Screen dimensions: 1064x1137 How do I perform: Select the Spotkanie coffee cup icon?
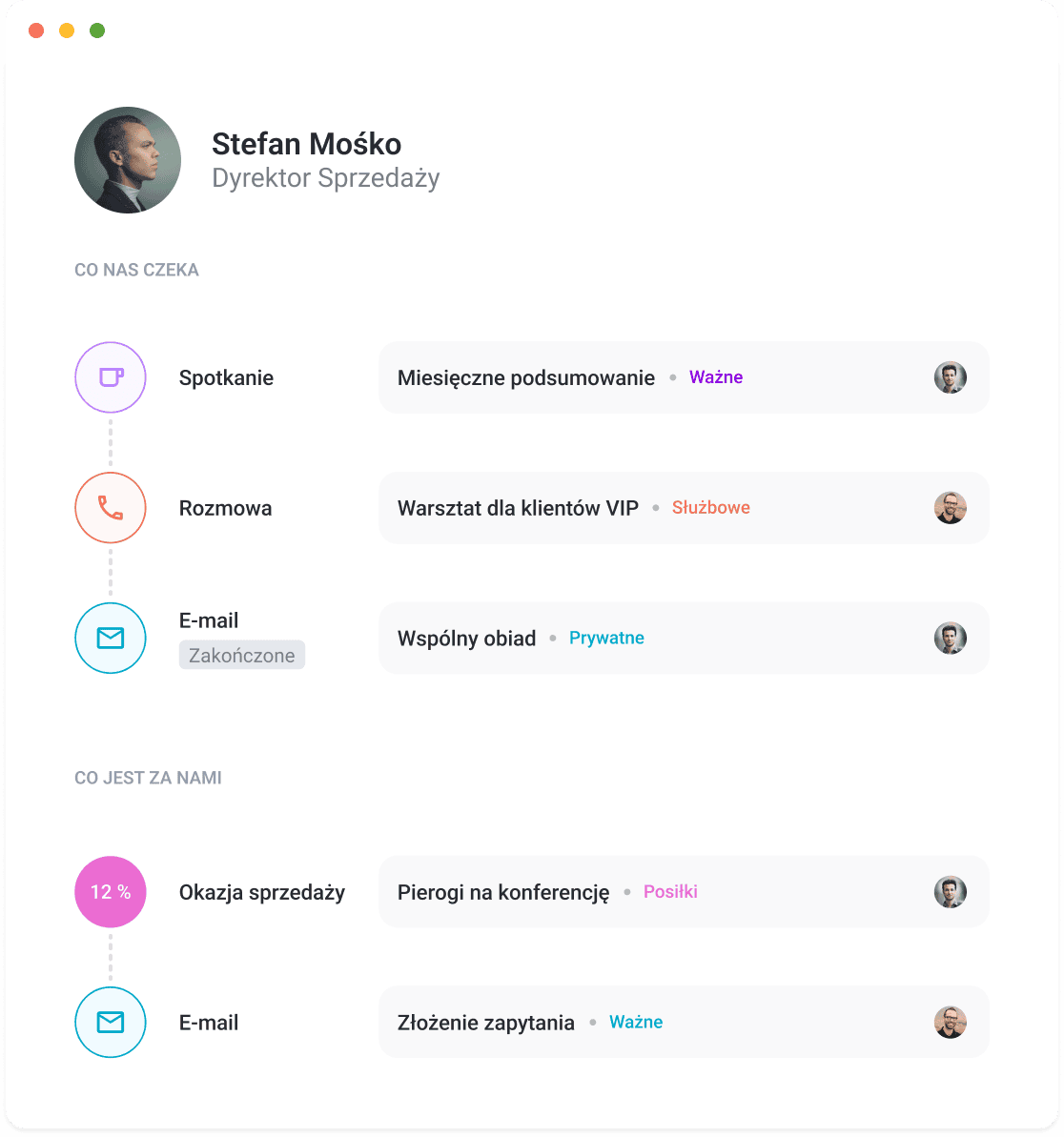[110, 377]
